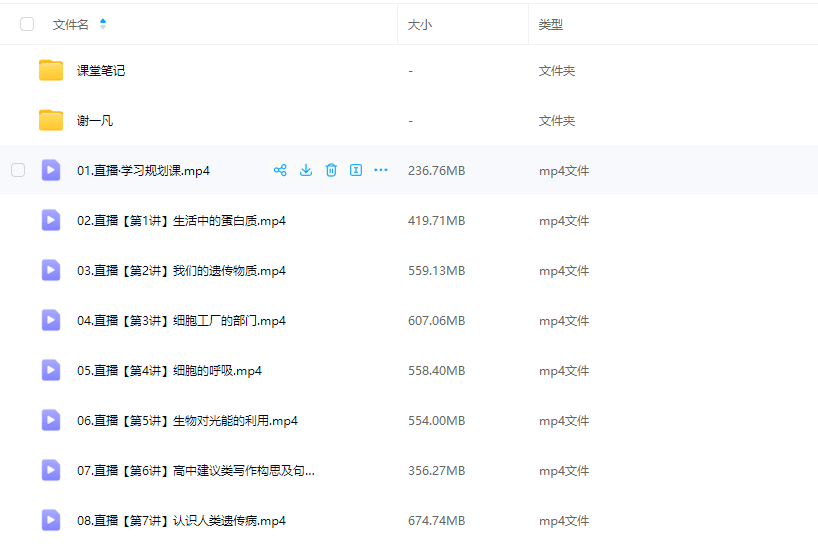
Task: Click the 谢一凡 folder icon
Action: 51,120
